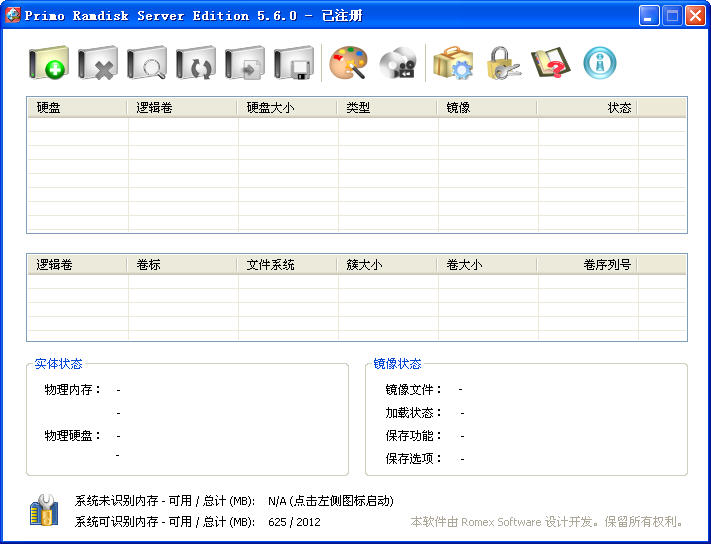Open the help book with question mark
The image size is (711, 544).
[551, 64]
